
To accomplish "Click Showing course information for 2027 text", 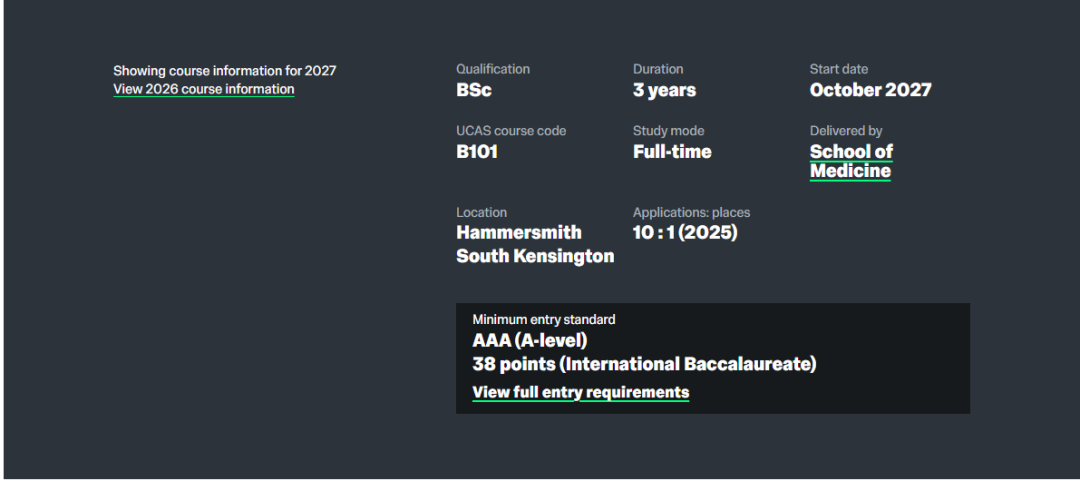I will click(225, 71).
